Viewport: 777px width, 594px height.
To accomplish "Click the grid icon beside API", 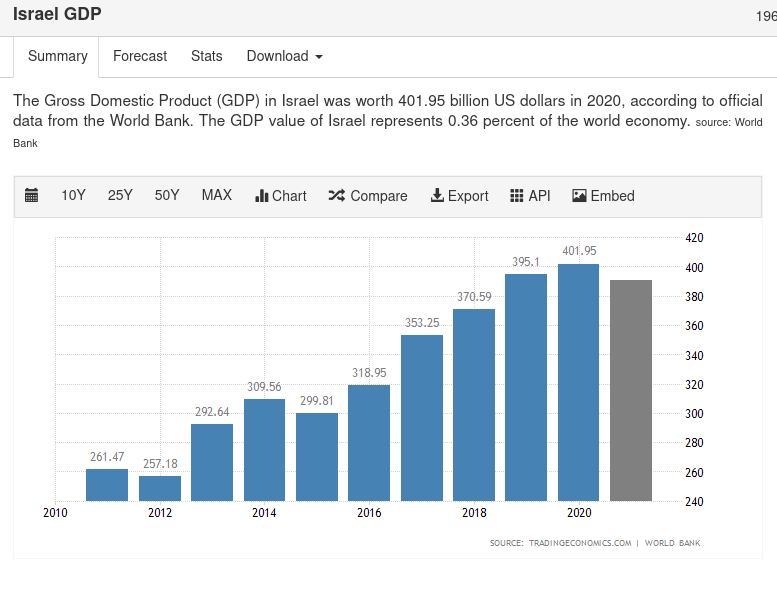I will click(516, 196).
